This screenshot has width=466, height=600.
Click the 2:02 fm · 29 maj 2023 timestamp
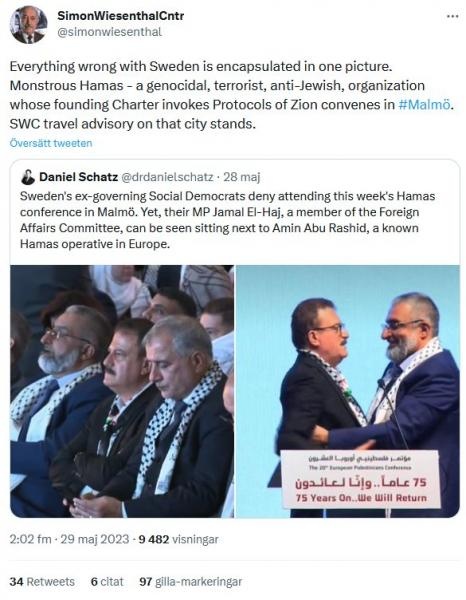(x=69, y=539)
